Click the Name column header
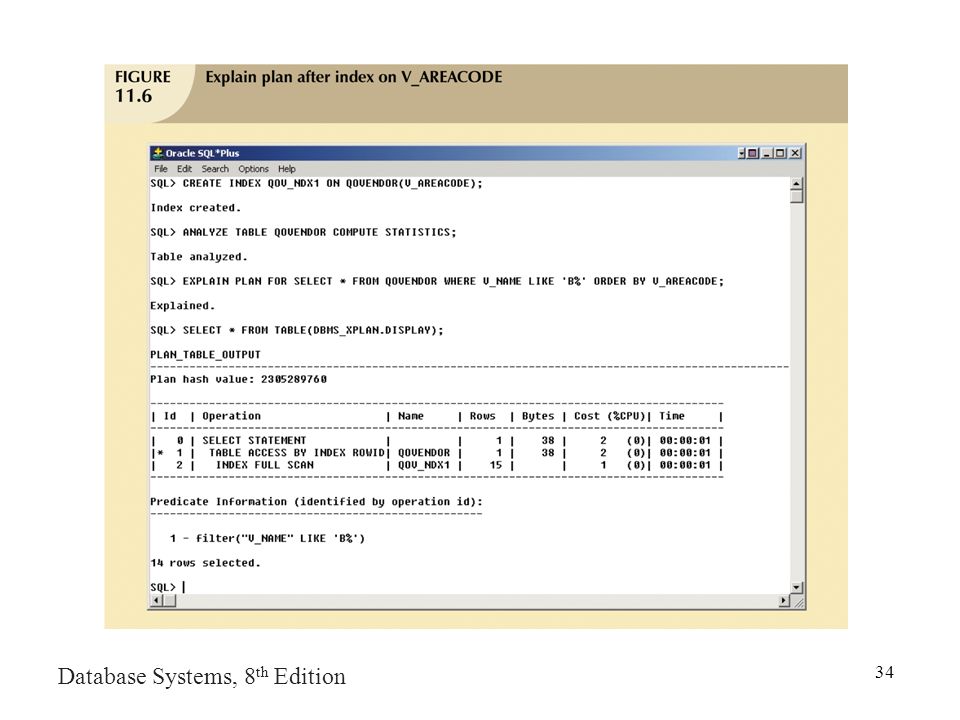 (x=411, y=416)
